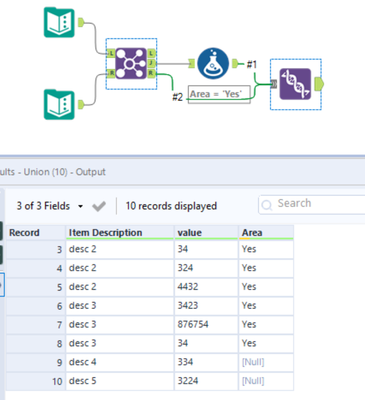Click the #2 connection label
Image resolution: width=365 pixels, height=400 pixels.
[x=178, y=97]
